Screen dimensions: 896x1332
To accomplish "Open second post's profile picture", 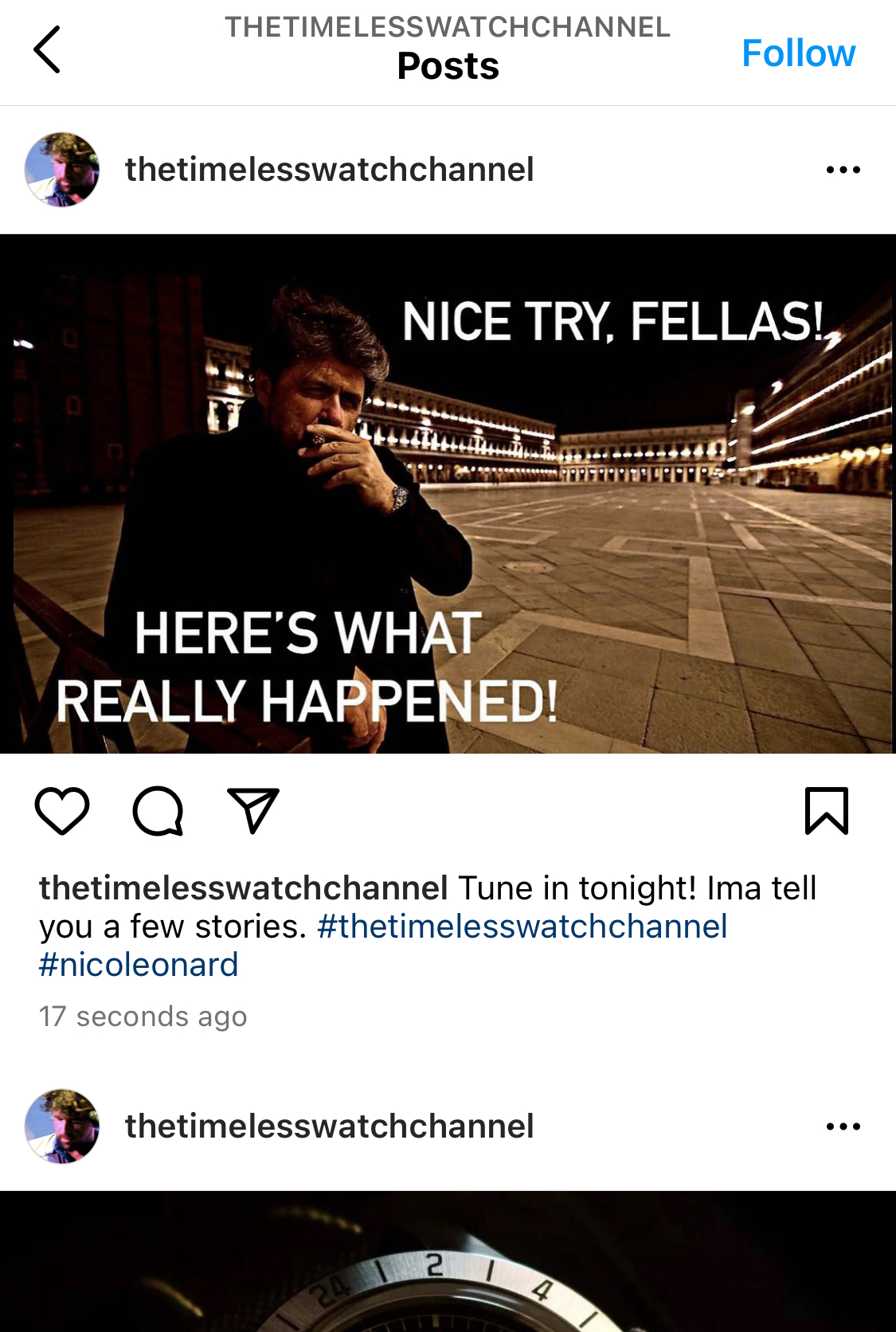I will pos(62,1126).
